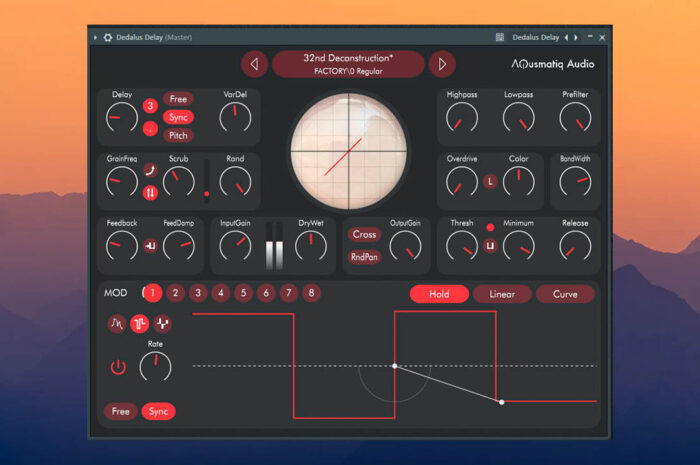Choose Hold interpolation mode
Screen dimensions: 700x465
point(439,294)
